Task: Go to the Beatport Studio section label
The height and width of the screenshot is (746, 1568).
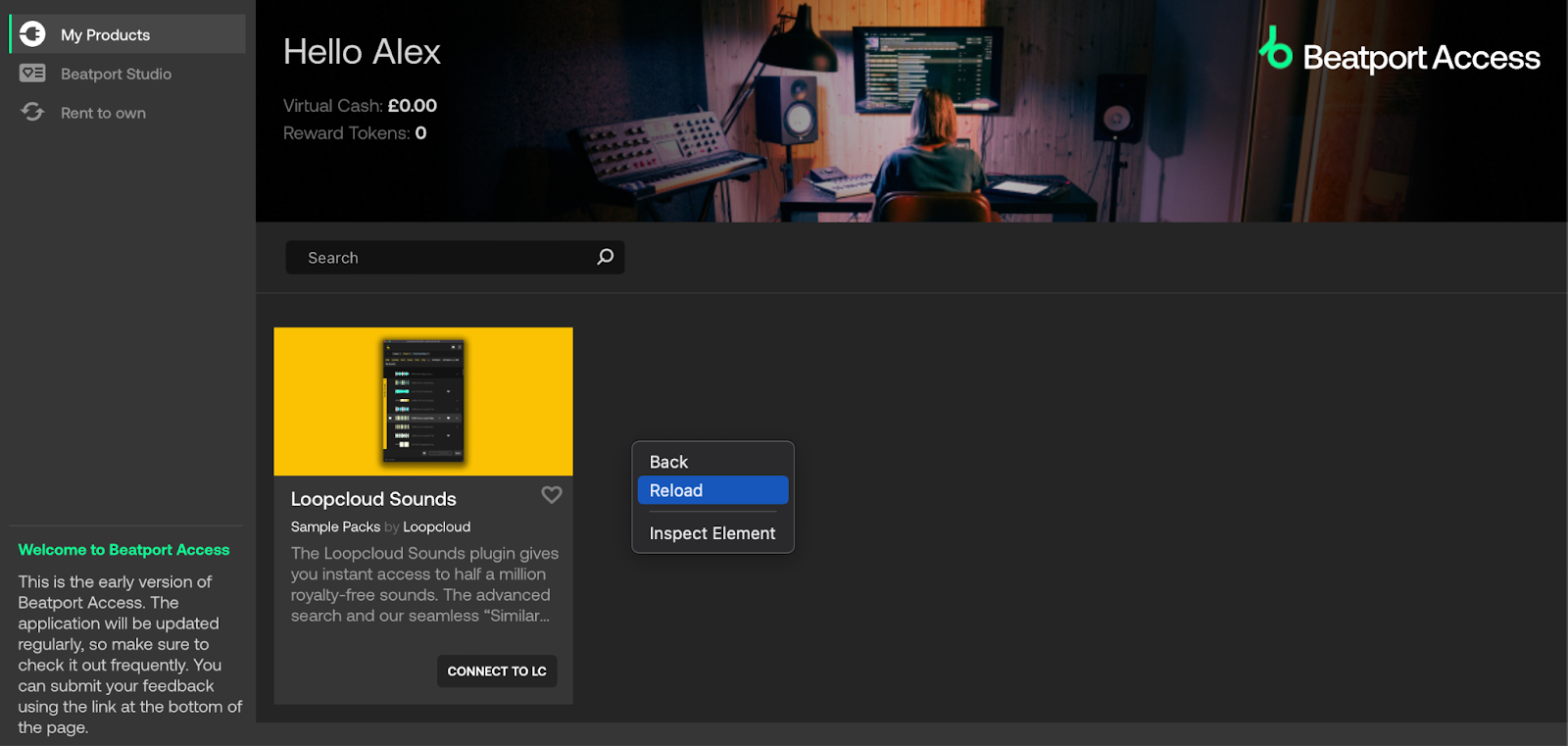Action: pos(116,75)
